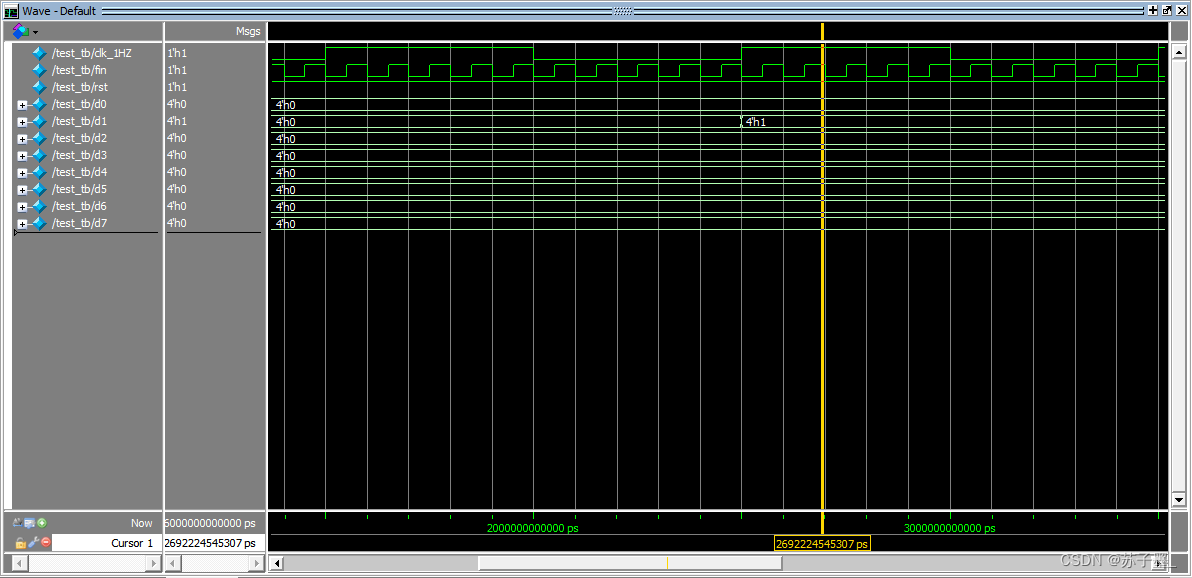Click the 2000000000000 ps timeline label
This screenshot has width=1192, height=578.
pos(532,528)
